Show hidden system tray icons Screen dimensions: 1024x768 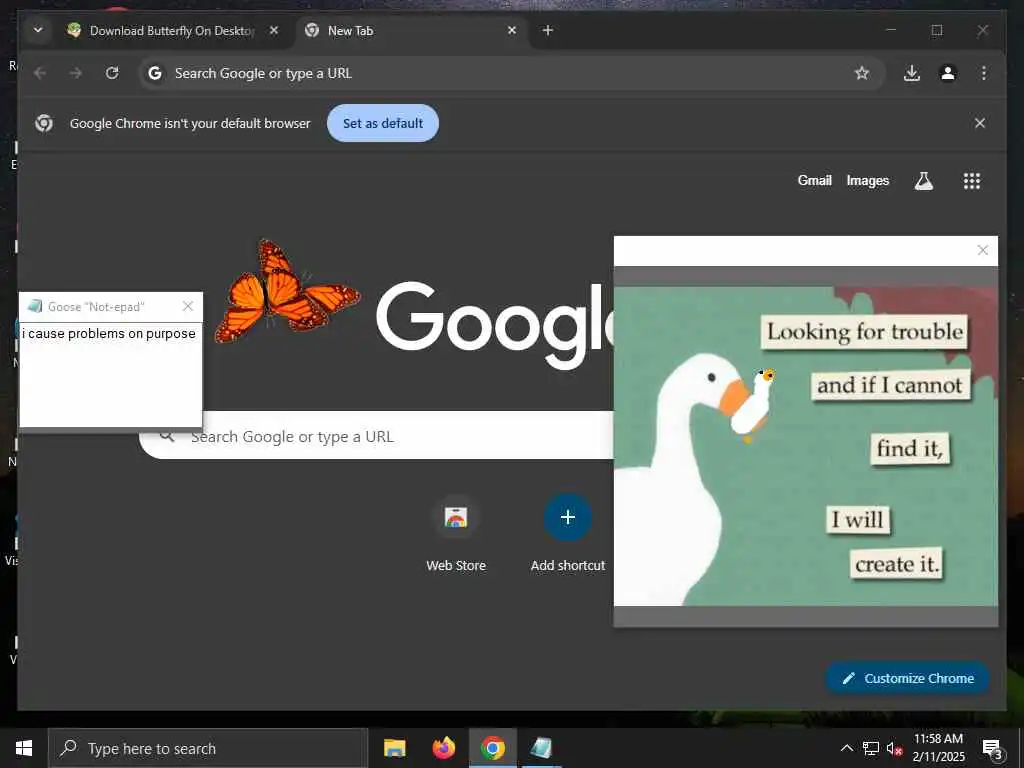[846, 748]
